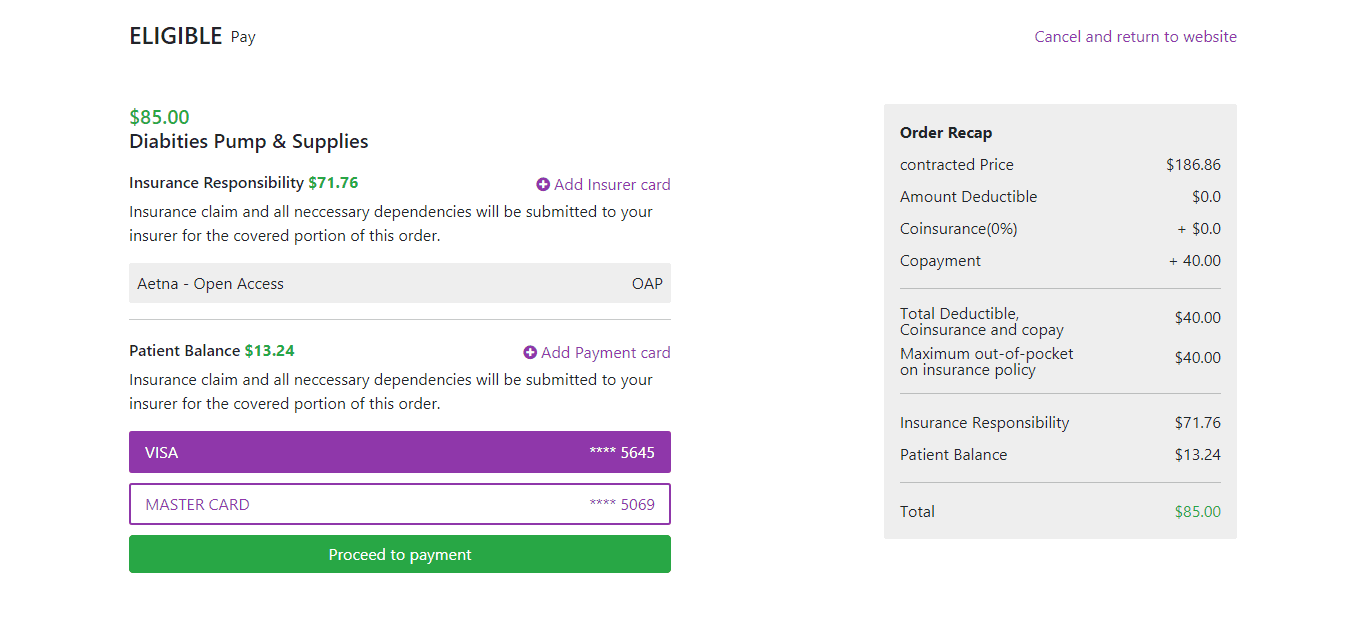This screenshot has height=641, width=1366.
Task: Click the green Total $85.00 in recap
Action: [1197, 511]
